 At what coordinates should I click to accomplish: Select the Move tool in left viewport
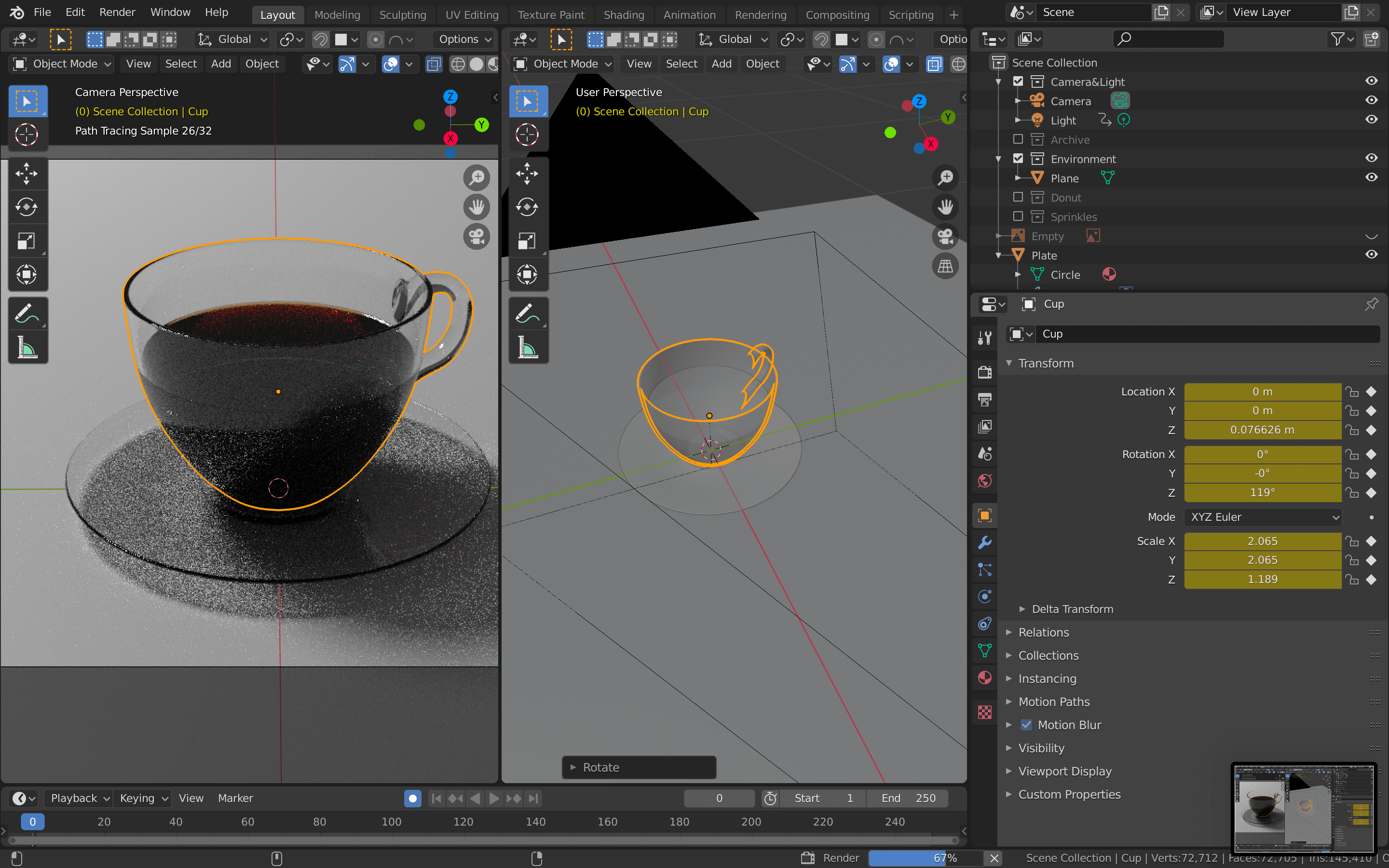point(27,174)
